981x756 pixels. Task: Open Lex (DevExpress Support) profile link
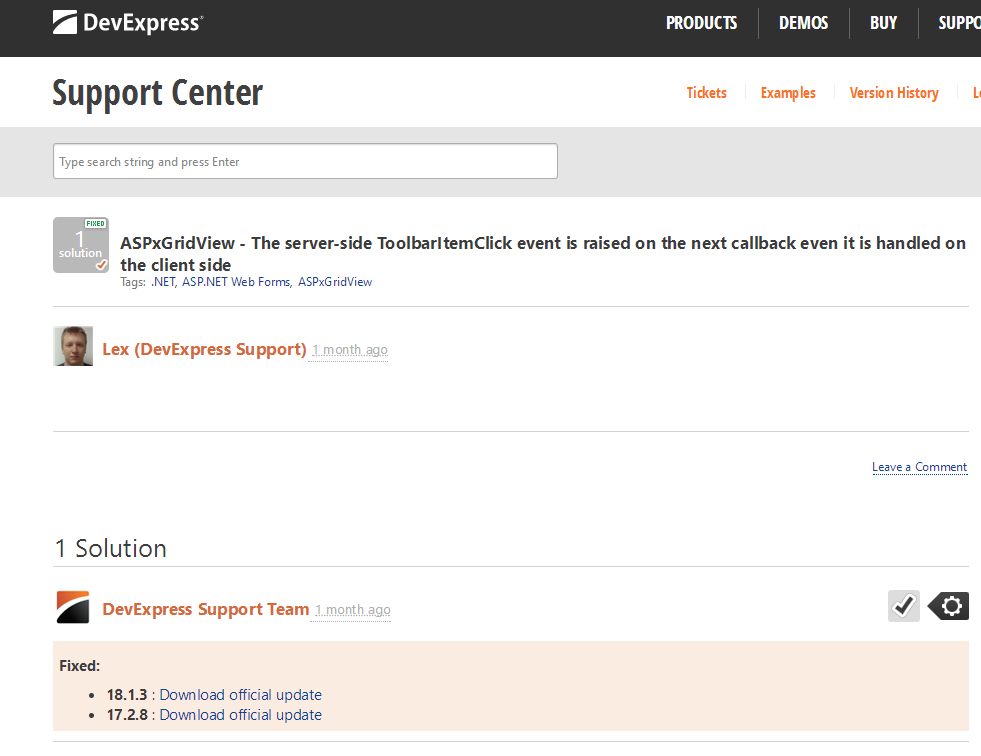(205, 349)
